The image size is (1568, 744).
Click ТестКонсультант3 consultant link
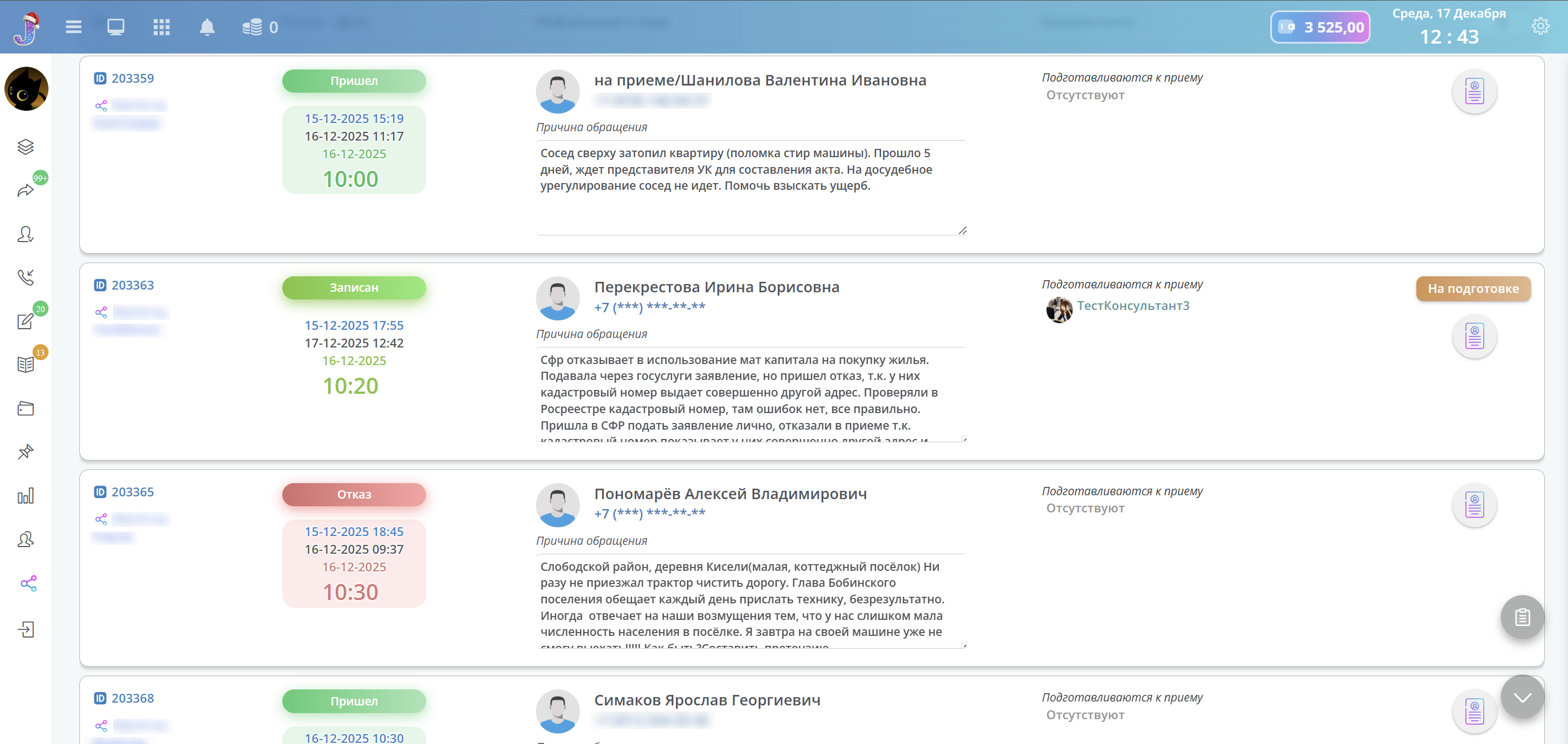(x=1132, y=306)
